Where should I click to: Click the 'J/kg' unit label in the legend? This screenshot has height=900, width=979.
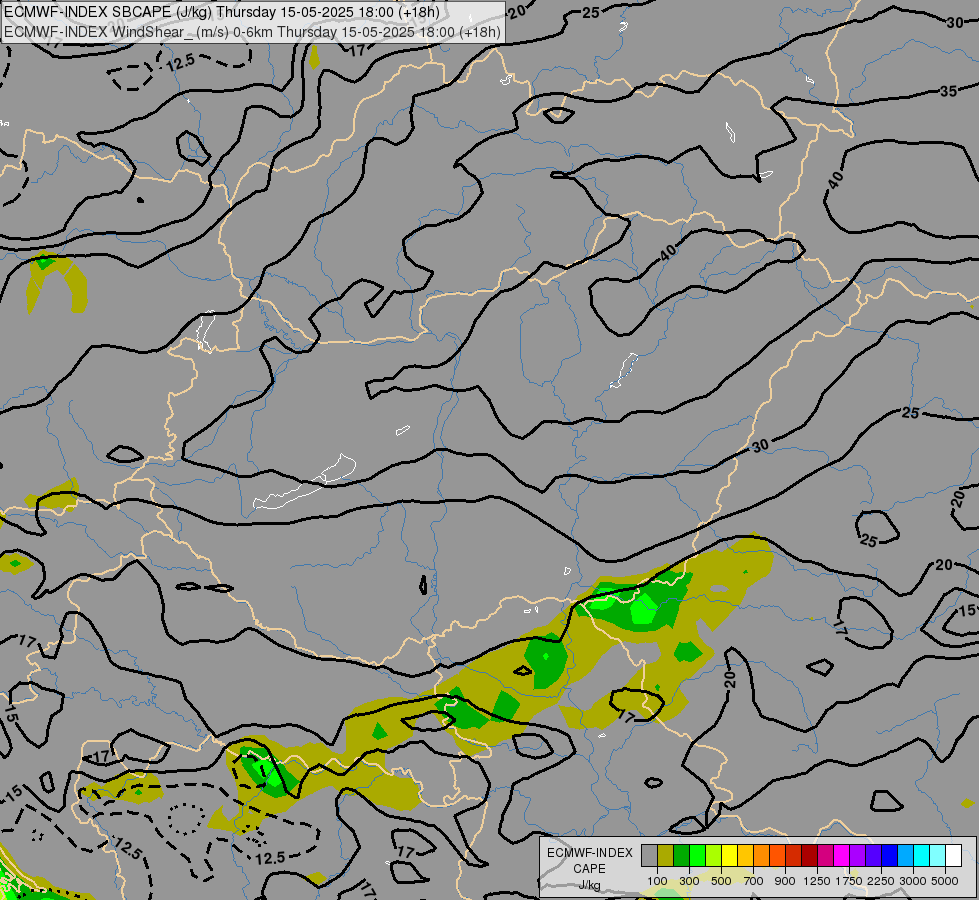click(x=589, y=886)
